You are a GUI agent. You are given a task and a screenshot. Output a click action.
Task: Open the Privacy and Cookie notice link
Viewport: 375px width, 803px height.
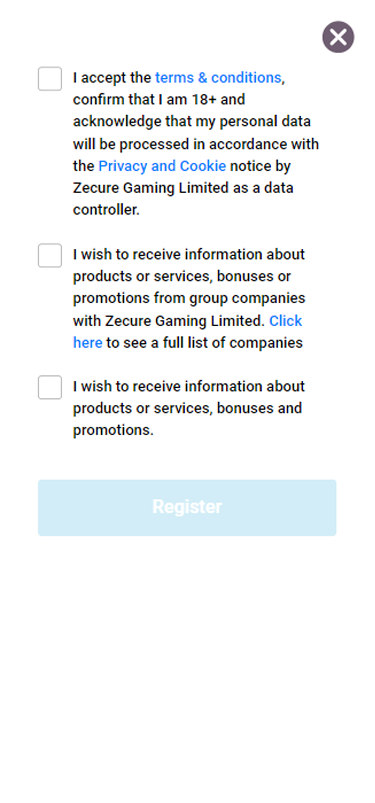(162, 166)
